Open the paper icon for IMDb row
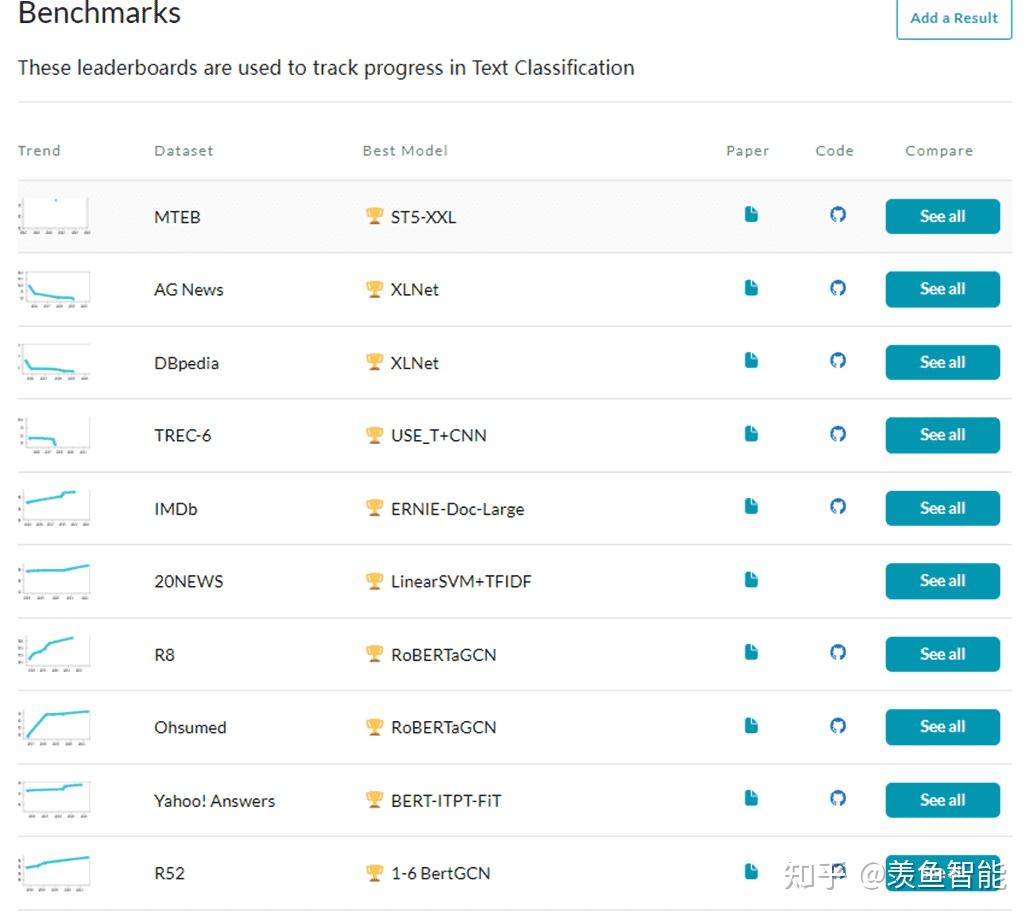This screenshot has width=1034, height=919. [x=751, y=506]
